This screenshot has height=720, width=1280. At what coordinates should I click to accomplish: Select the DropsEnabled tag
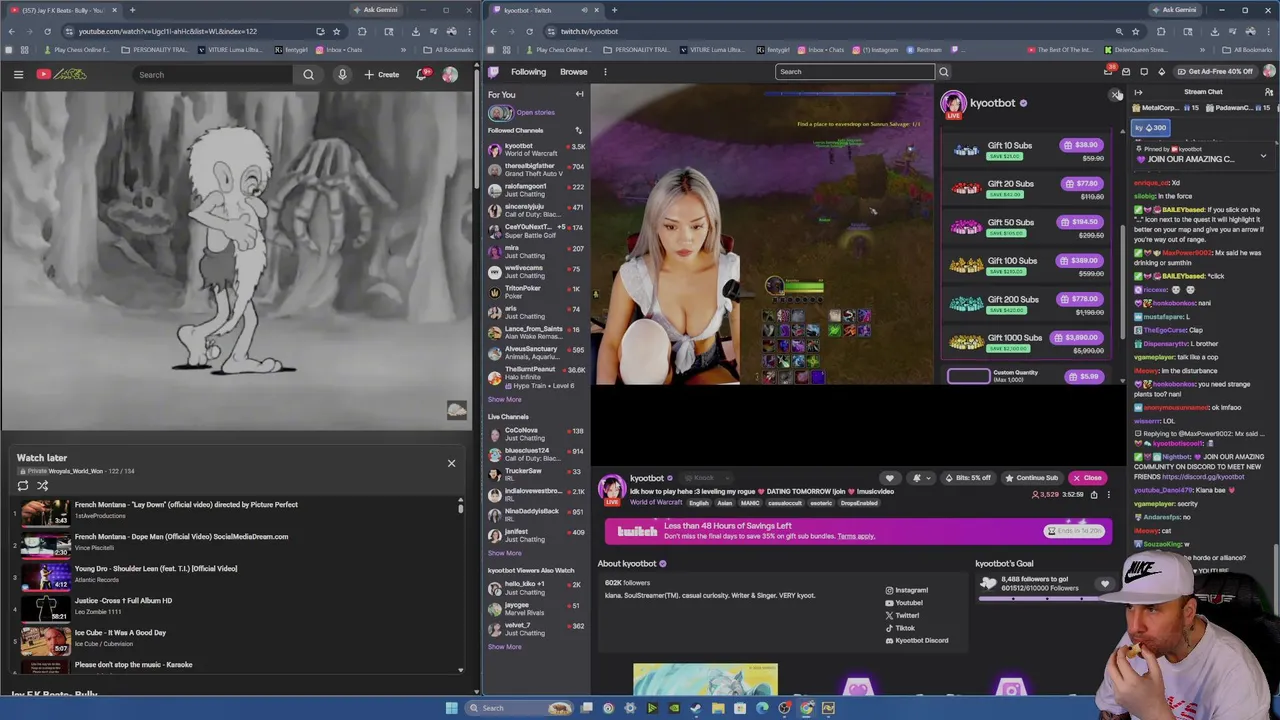point(859,503)
